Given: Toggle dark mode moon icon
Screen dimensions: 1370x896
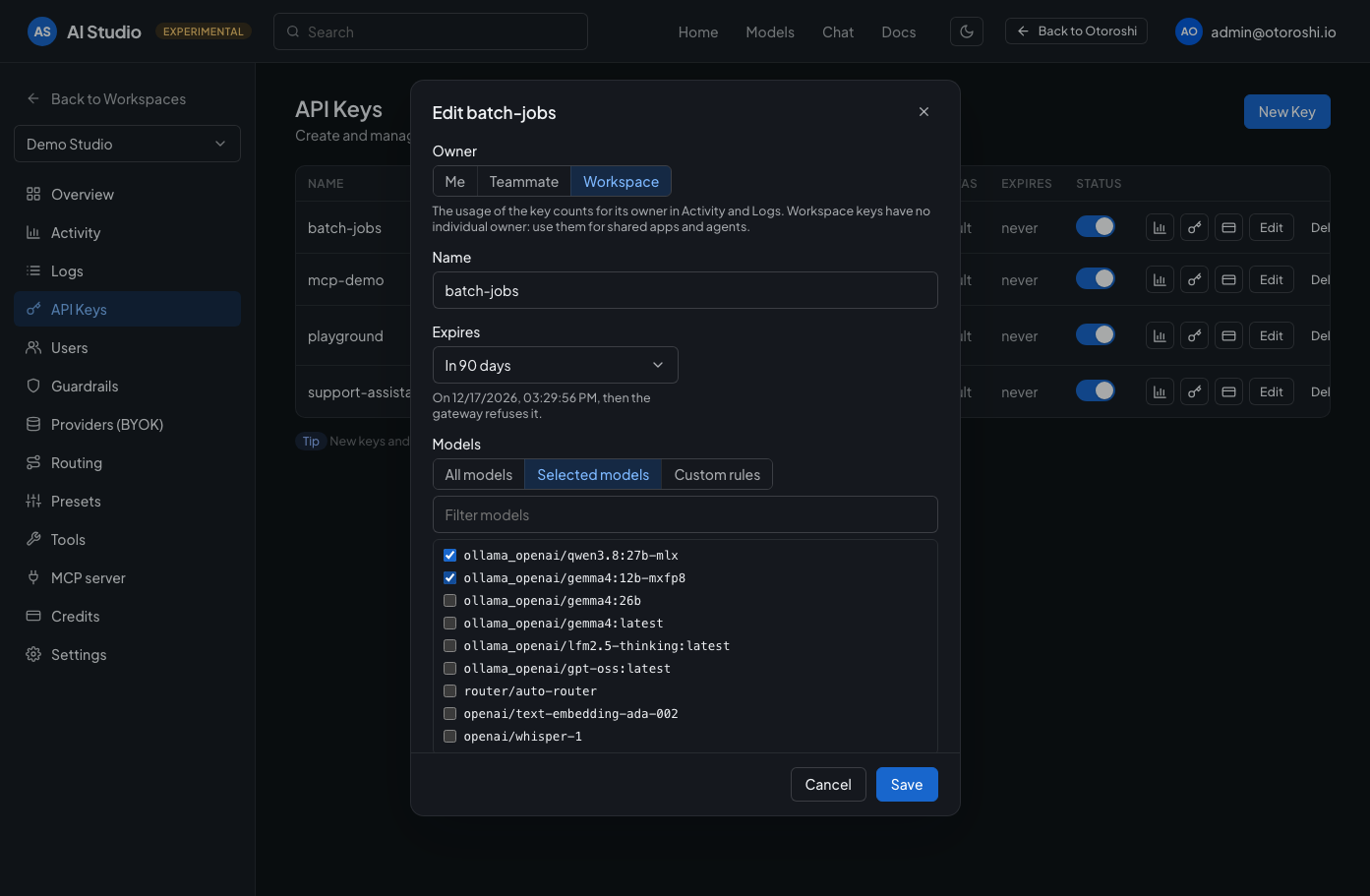Looking at the screenshot, I should [967, 31].
